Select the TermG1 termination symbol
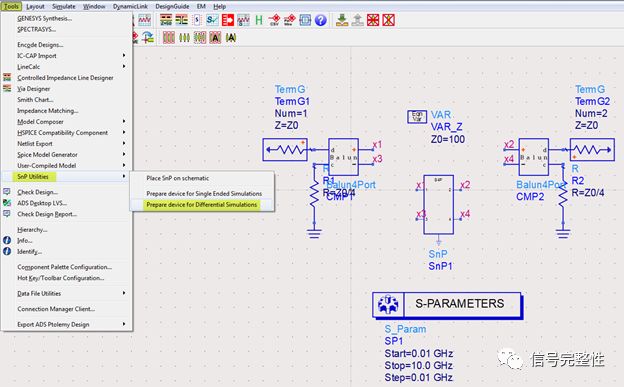 tap(285, 150)
